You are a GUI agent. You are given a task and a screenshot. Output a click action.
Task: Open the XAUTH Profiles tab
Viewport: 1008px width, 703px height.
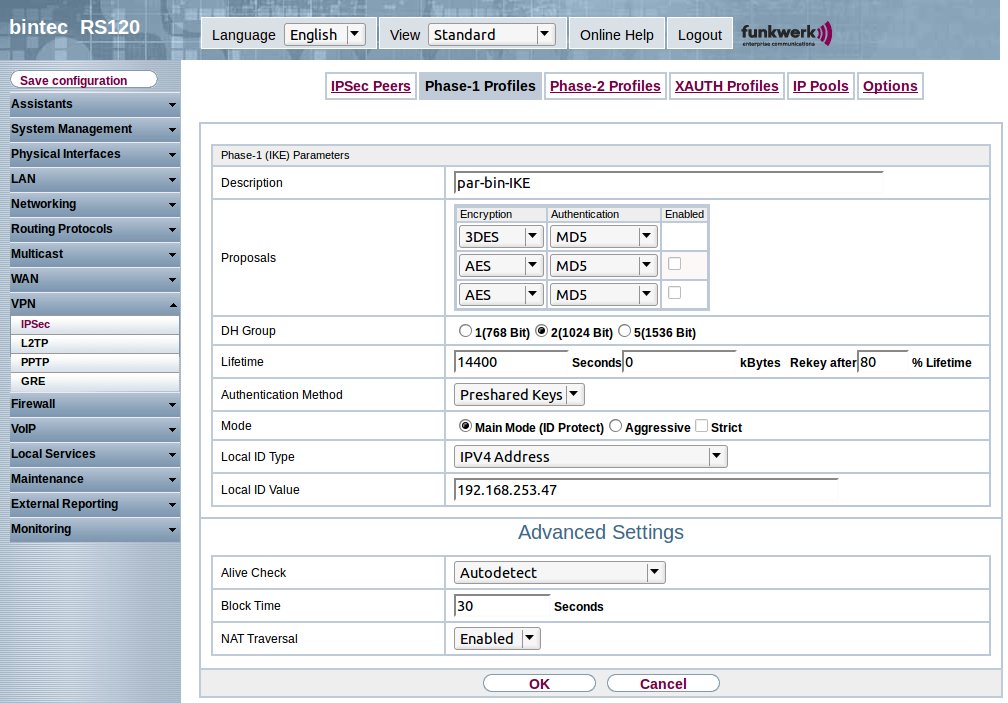726,86
